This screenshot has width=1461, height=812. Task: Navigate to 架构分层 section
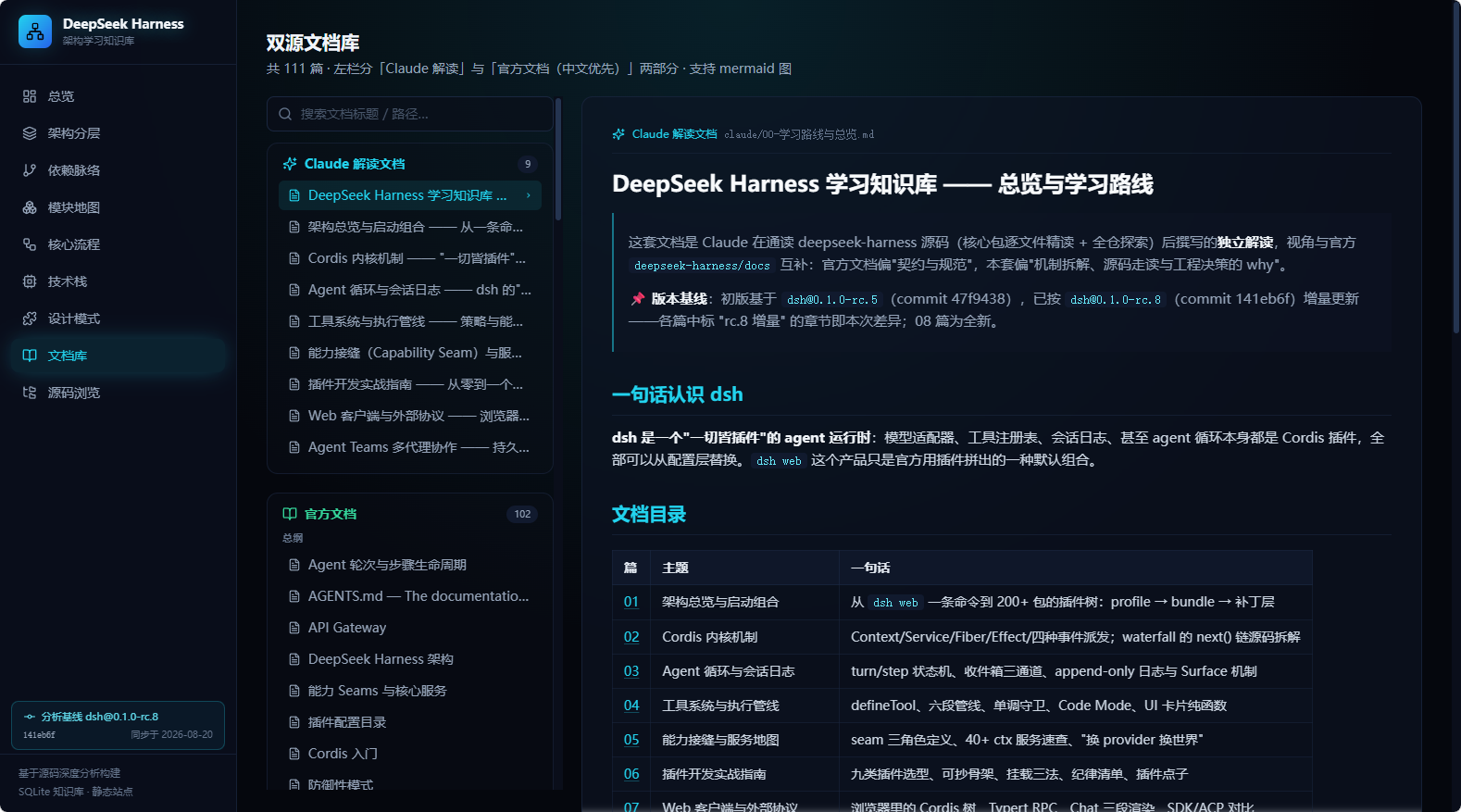click(118, 133)
